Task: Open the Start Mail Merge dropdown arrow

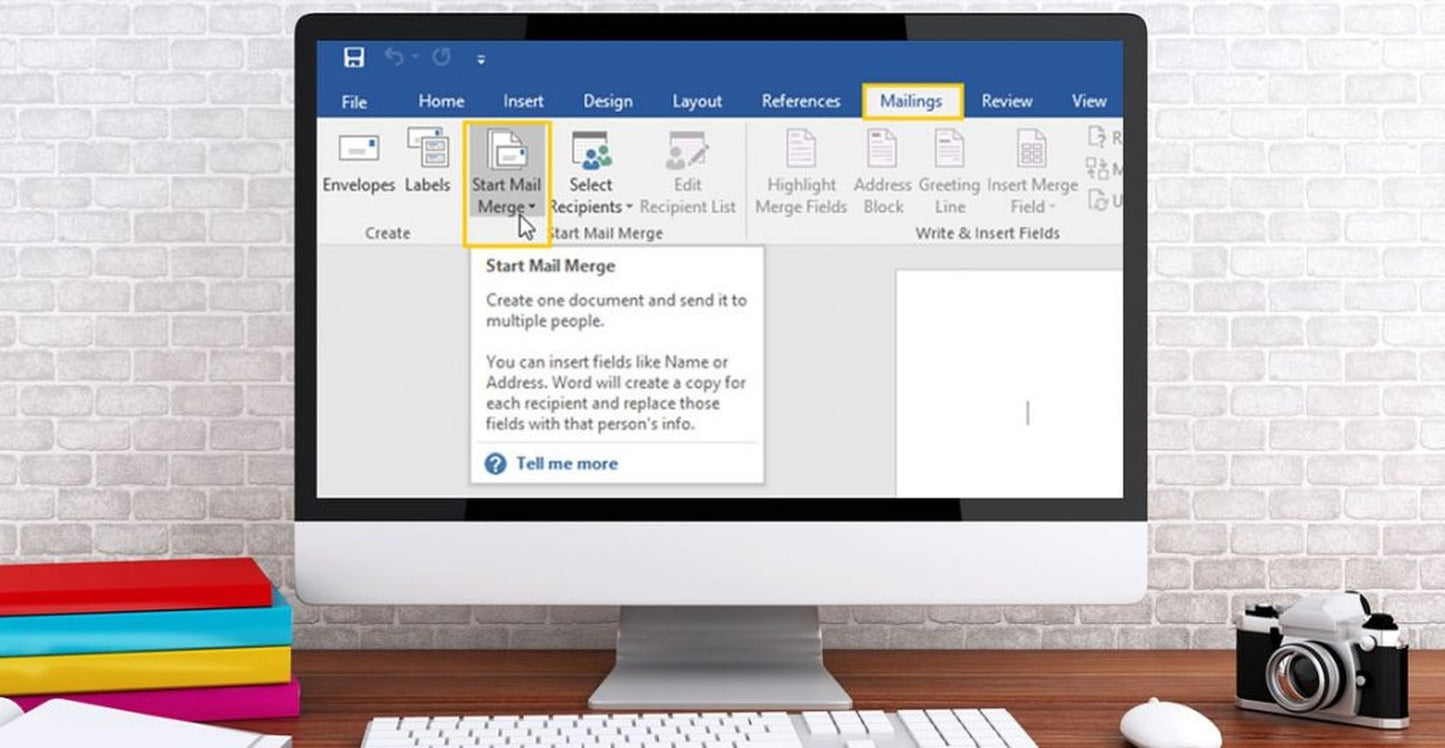Action: tap(531, 207)
